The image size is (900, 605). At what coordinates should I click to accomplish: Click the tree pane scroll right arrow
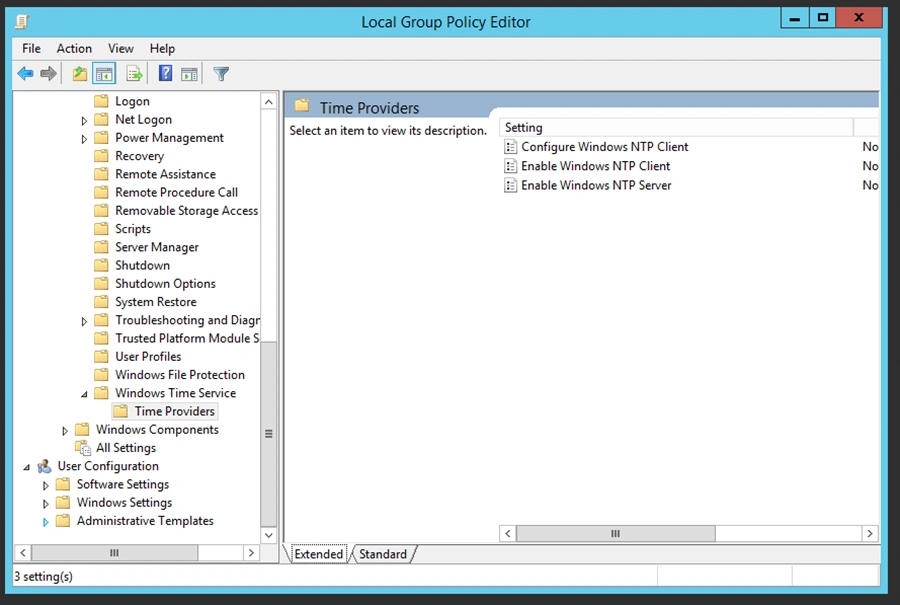pos(251,553)
